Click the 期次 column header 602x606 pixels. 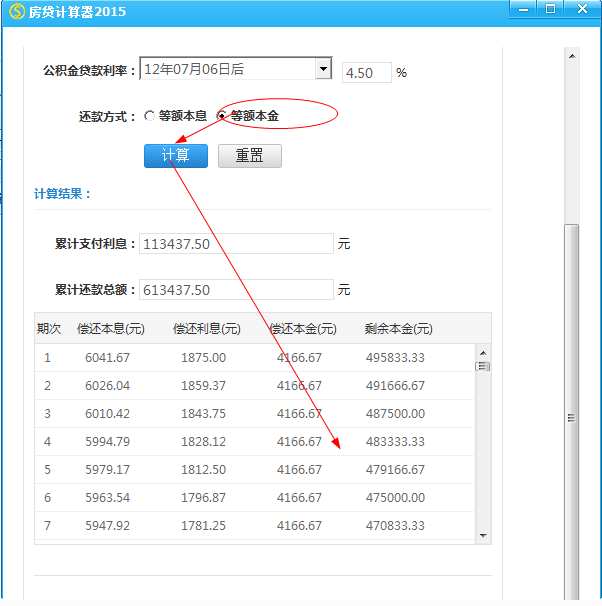(x=49, y=329)
